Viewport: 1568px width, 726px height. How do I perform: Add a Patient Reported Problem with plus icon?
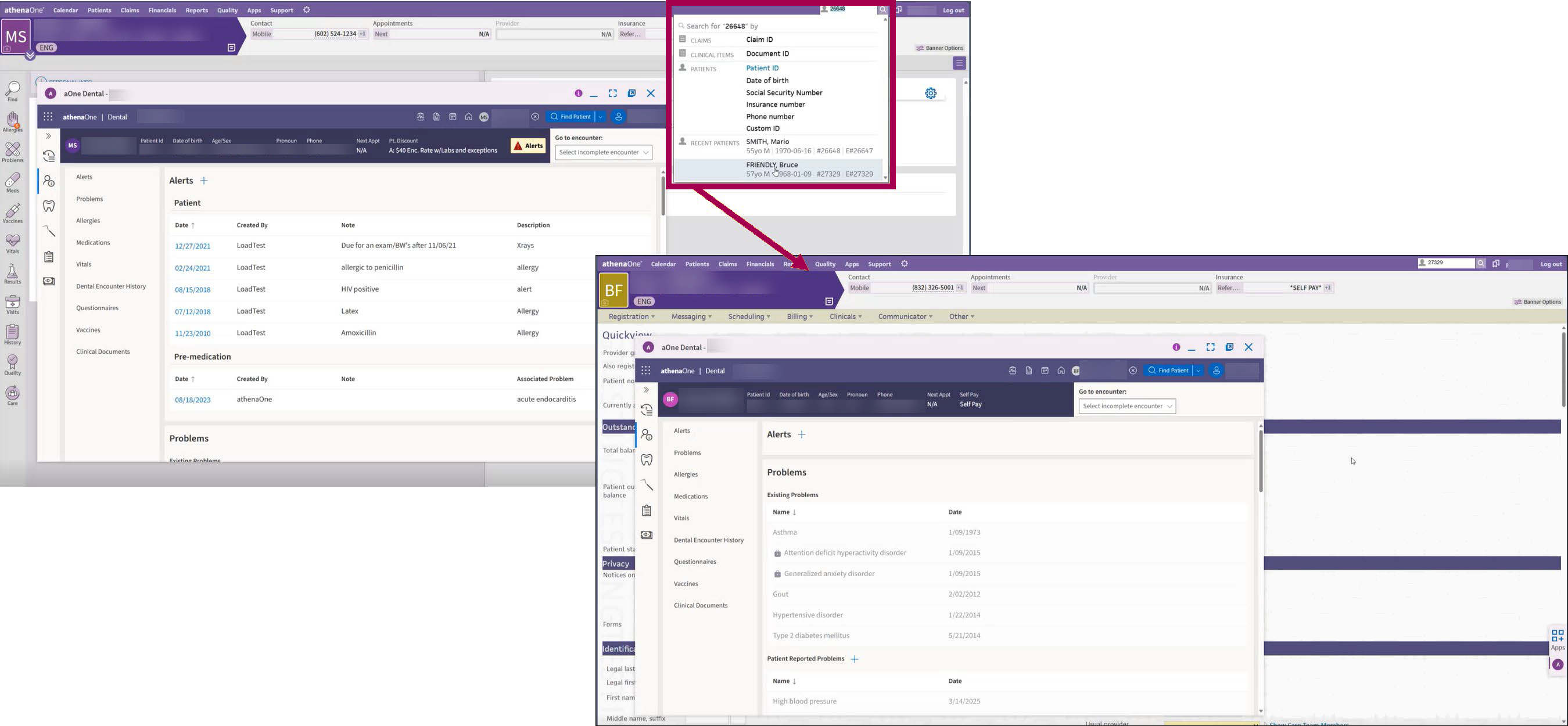tap(855, 660)
